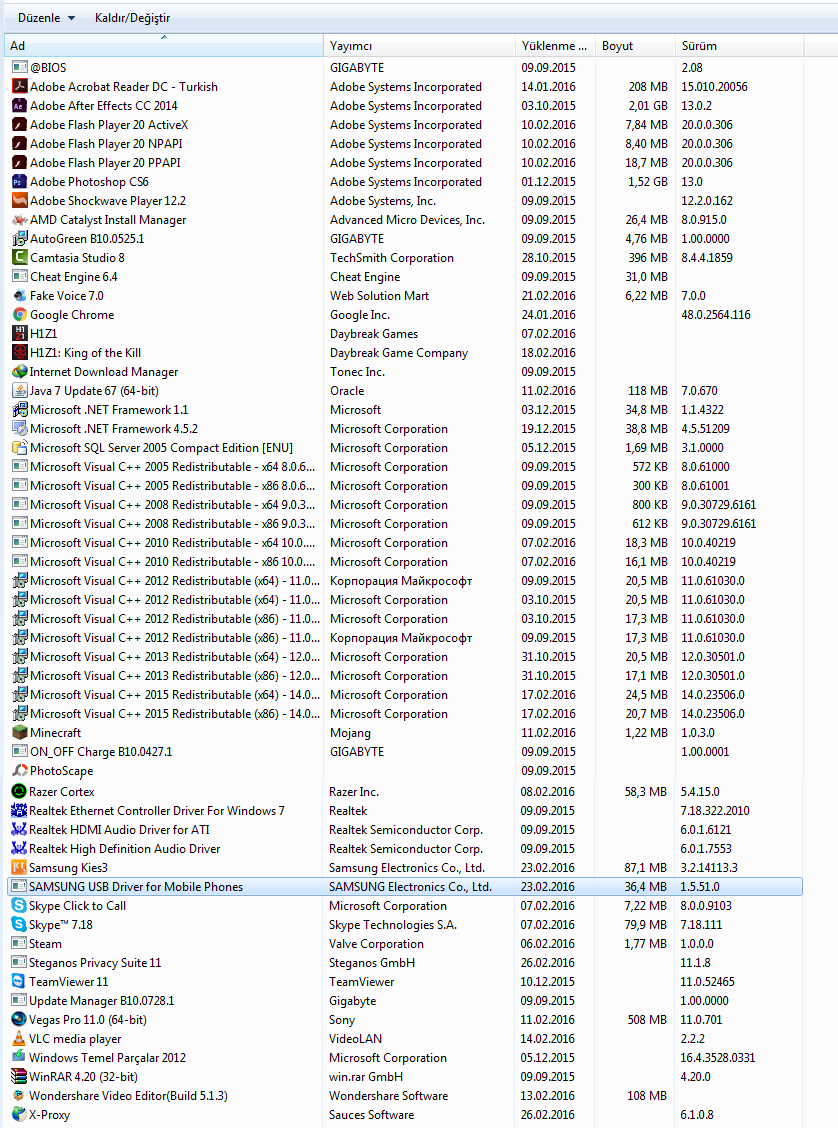Open the Düzenle dropdown menu
The width and height of the screenshot is (838, 1128).
click(46, 18)
